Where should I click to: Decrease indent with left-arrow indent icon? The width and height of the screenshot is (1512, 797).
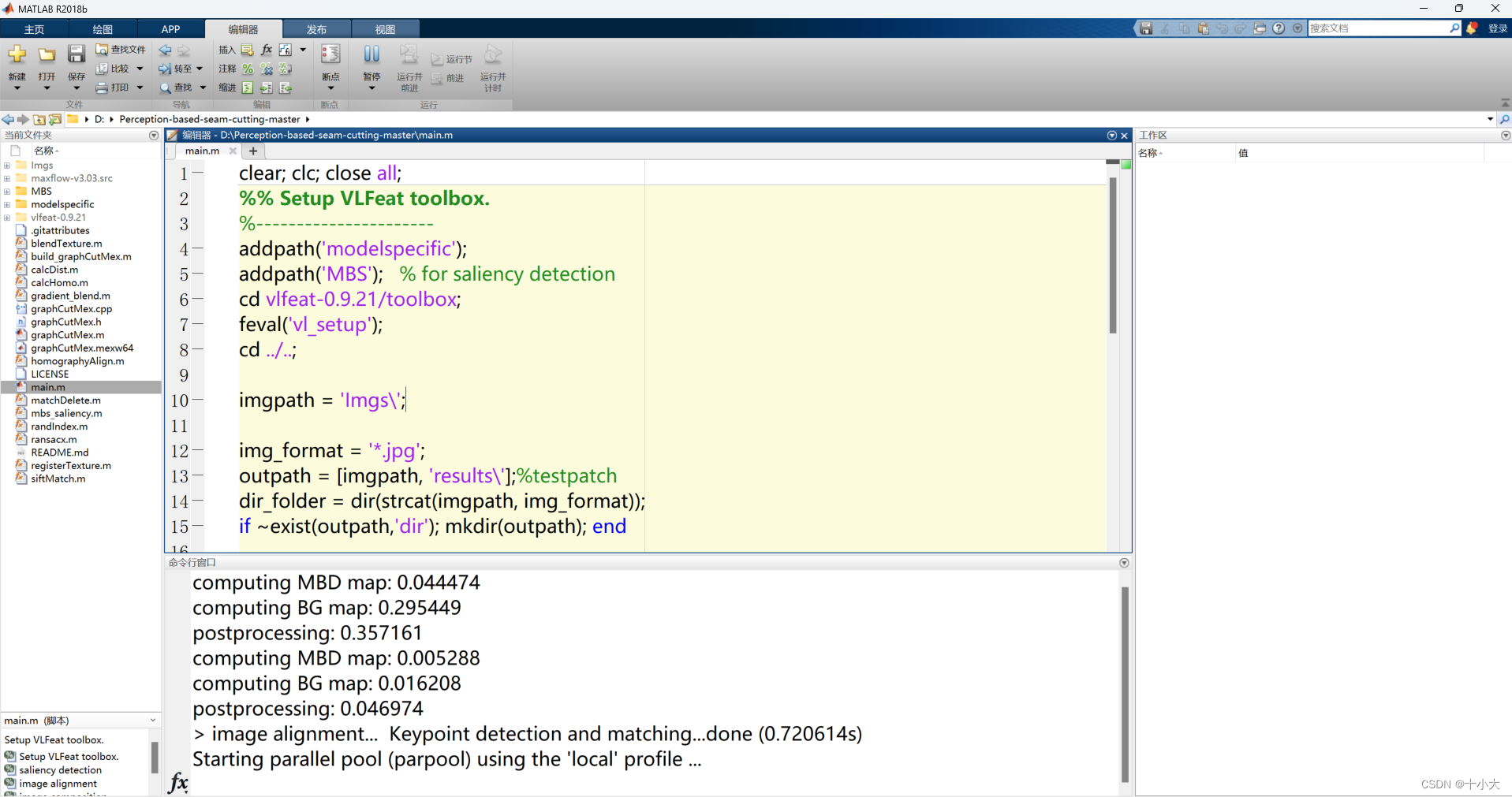[286, 88]
